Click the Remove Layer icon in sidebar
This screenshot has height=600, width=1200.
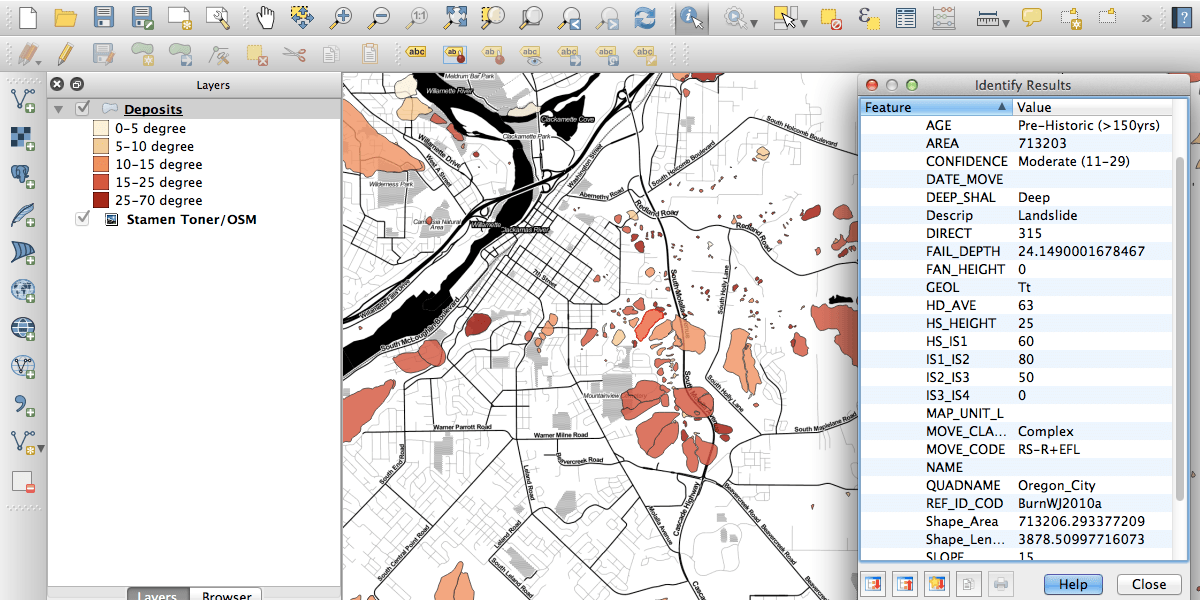click(x=23, y=481)
